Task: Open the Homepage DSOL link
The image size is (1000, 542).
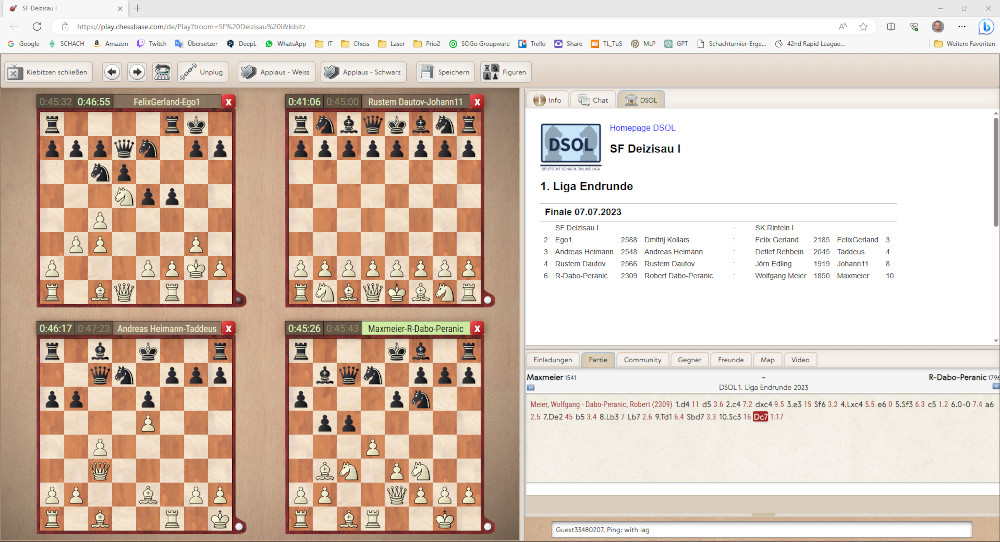Action: pos(644,129)
